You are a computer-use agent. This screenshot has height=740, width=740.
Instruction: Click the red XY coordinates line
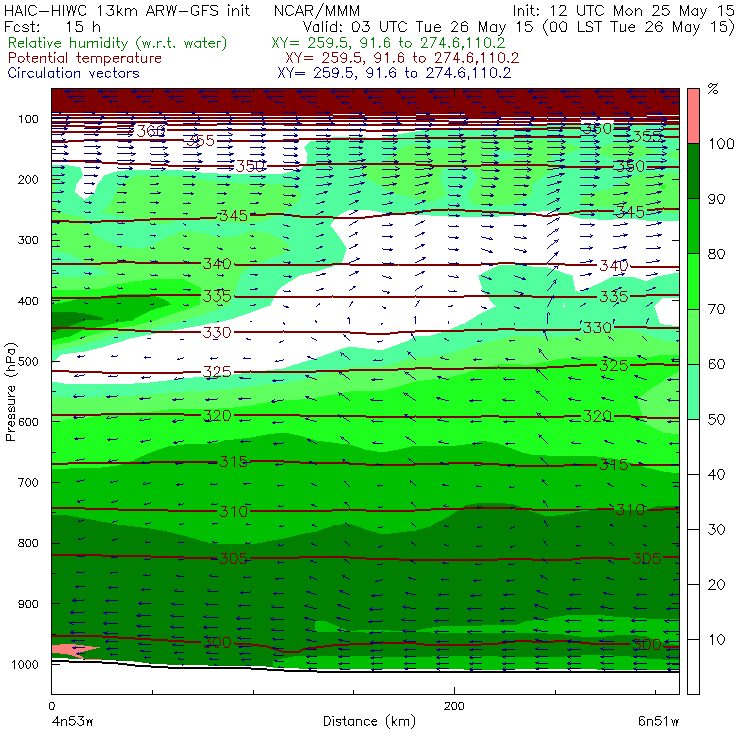402,58
